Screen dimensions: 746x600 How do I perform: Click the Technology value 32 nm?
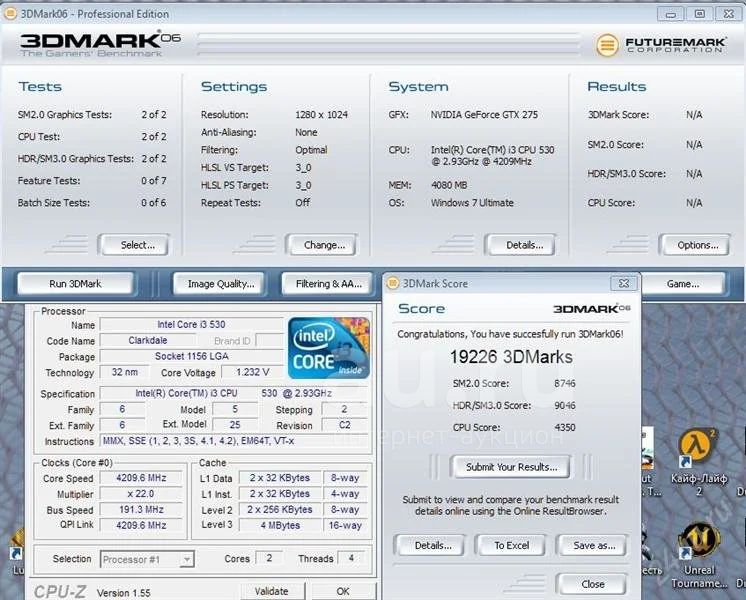coord(124,372)
